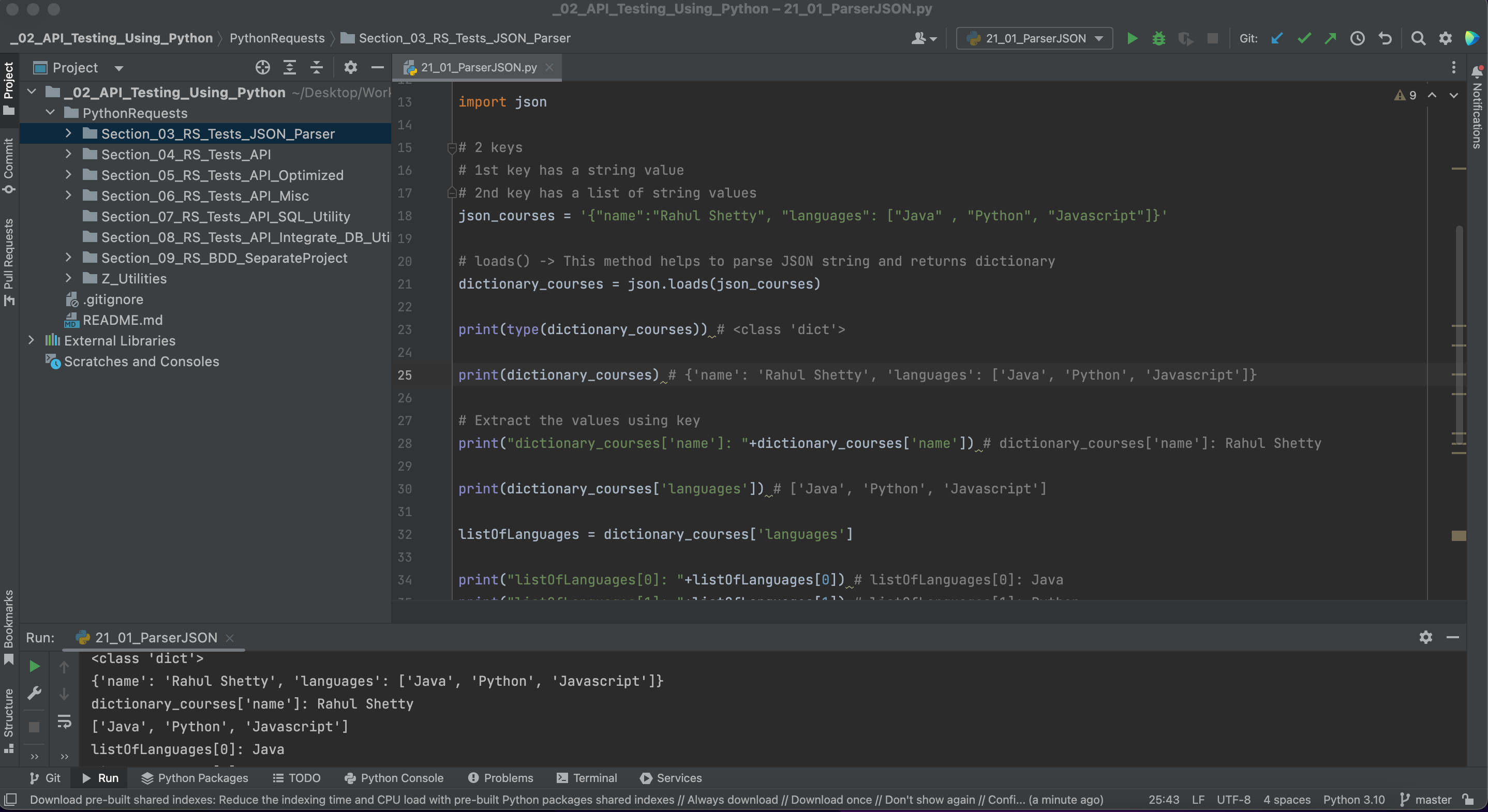Hide the Run tool window
This screenshot has width=1488, height=812.
click(x=1453, y=638)
